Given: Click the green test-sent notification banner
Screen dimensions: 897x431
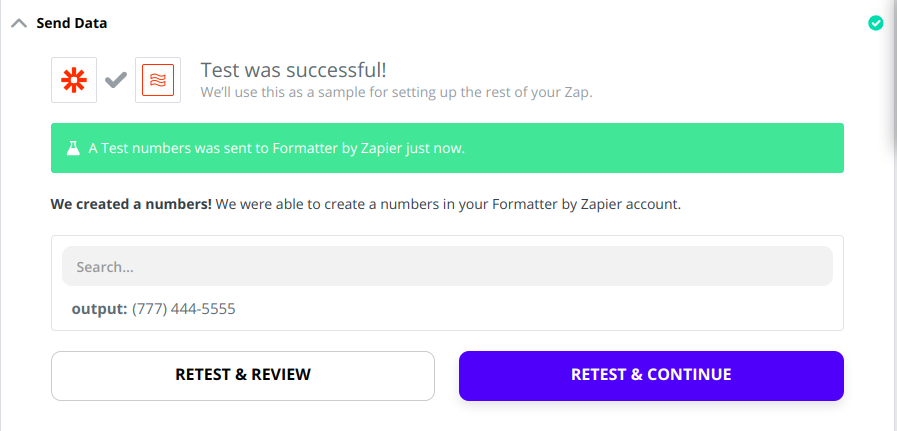Looking at the screenshot, I should [x=447, y=148].
